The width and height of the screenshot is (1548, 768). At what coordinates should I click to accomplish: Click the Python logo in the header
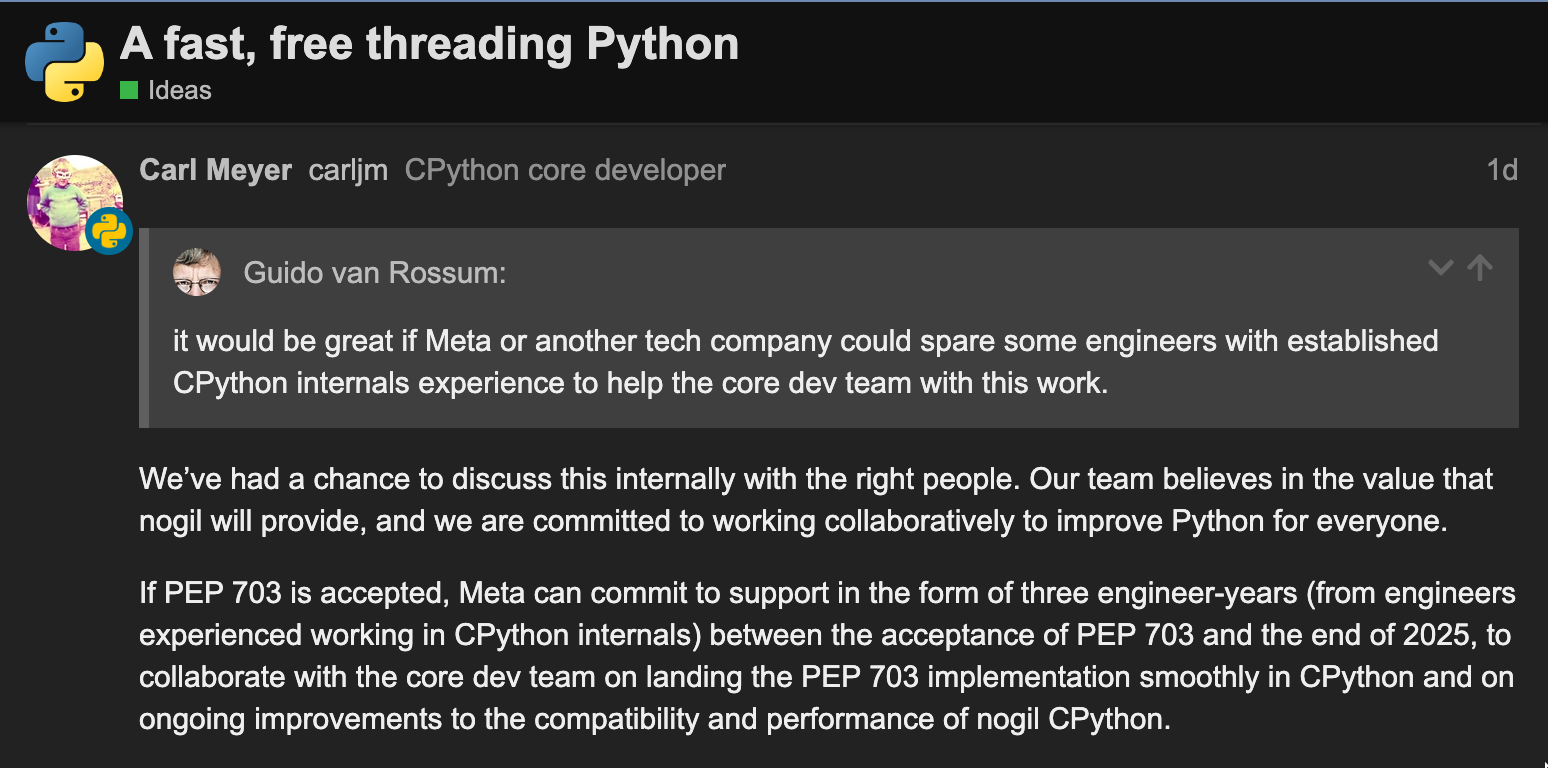(x=65, y=62)
